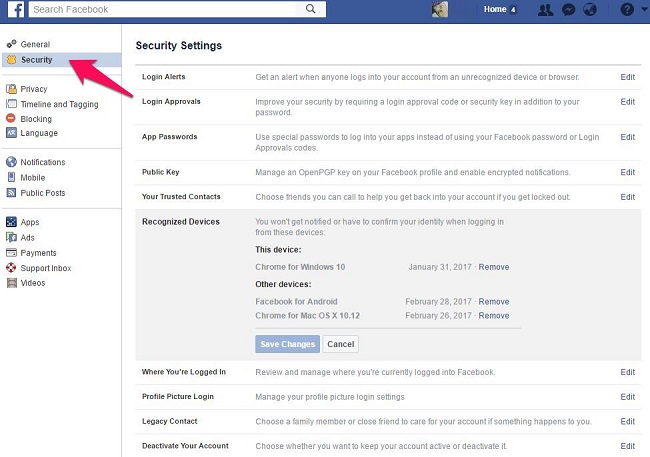This screenshot has width=650, height=457.
Task: Click the Mobile phone icon
Action: click(11, 177)
